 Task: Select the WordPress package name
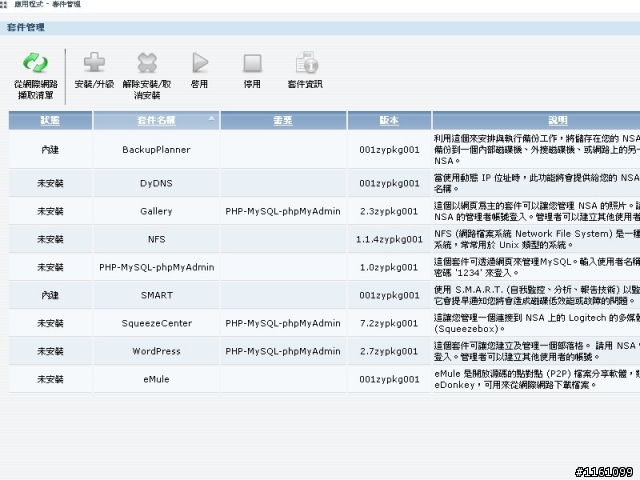pyautogui.click(x=156, y=351)
